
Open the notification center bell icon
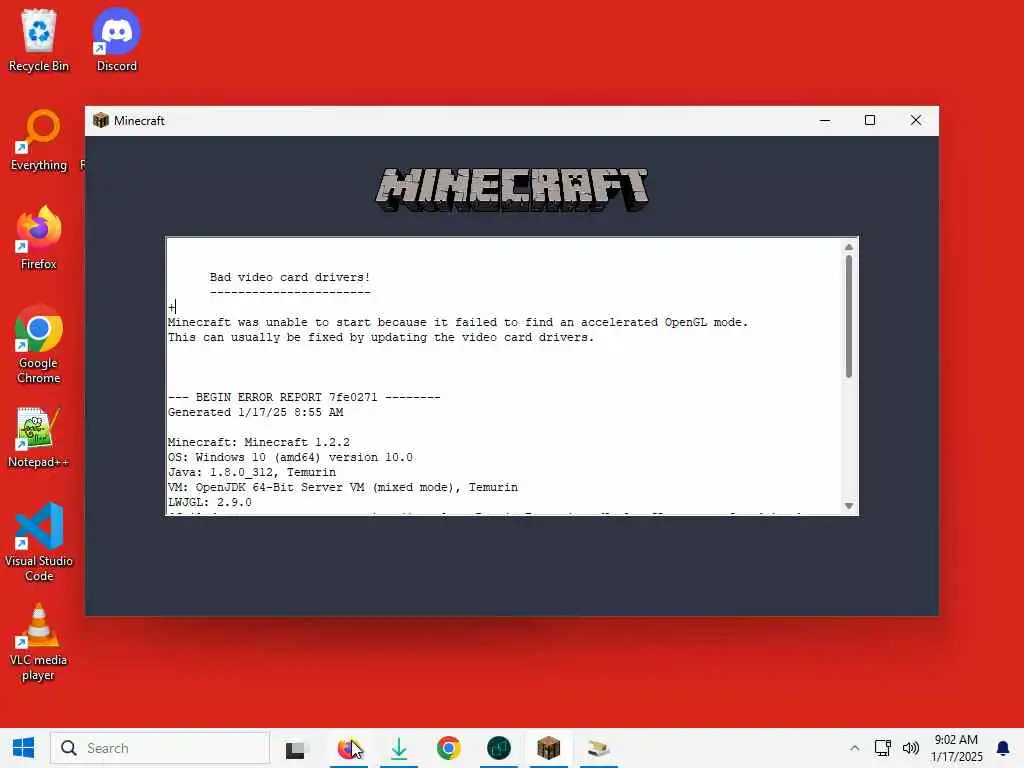tap(1002, 748)
